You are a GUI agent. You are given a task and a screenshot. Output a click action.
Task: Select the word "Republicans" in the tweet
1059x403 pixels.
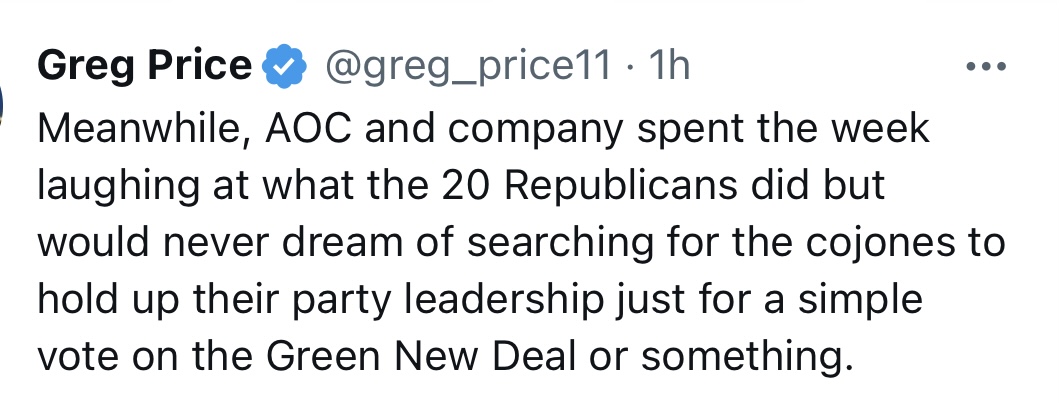pyautogui.click(x=621, y=186)
